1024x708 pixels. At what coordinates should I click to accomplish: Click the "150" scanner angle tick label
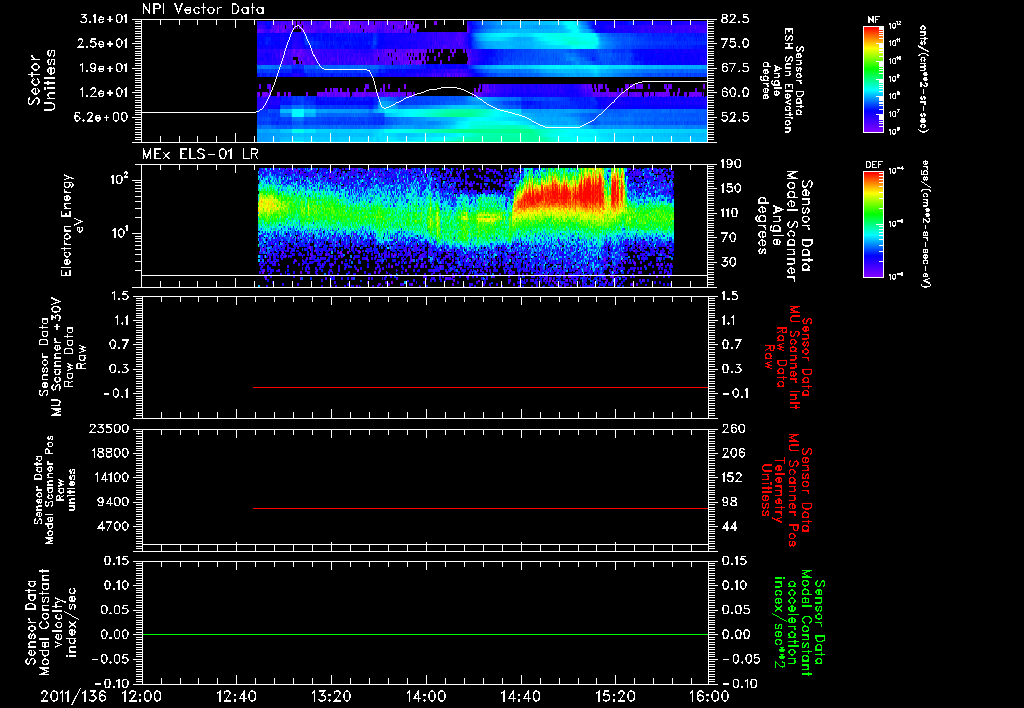coord(732,189)
